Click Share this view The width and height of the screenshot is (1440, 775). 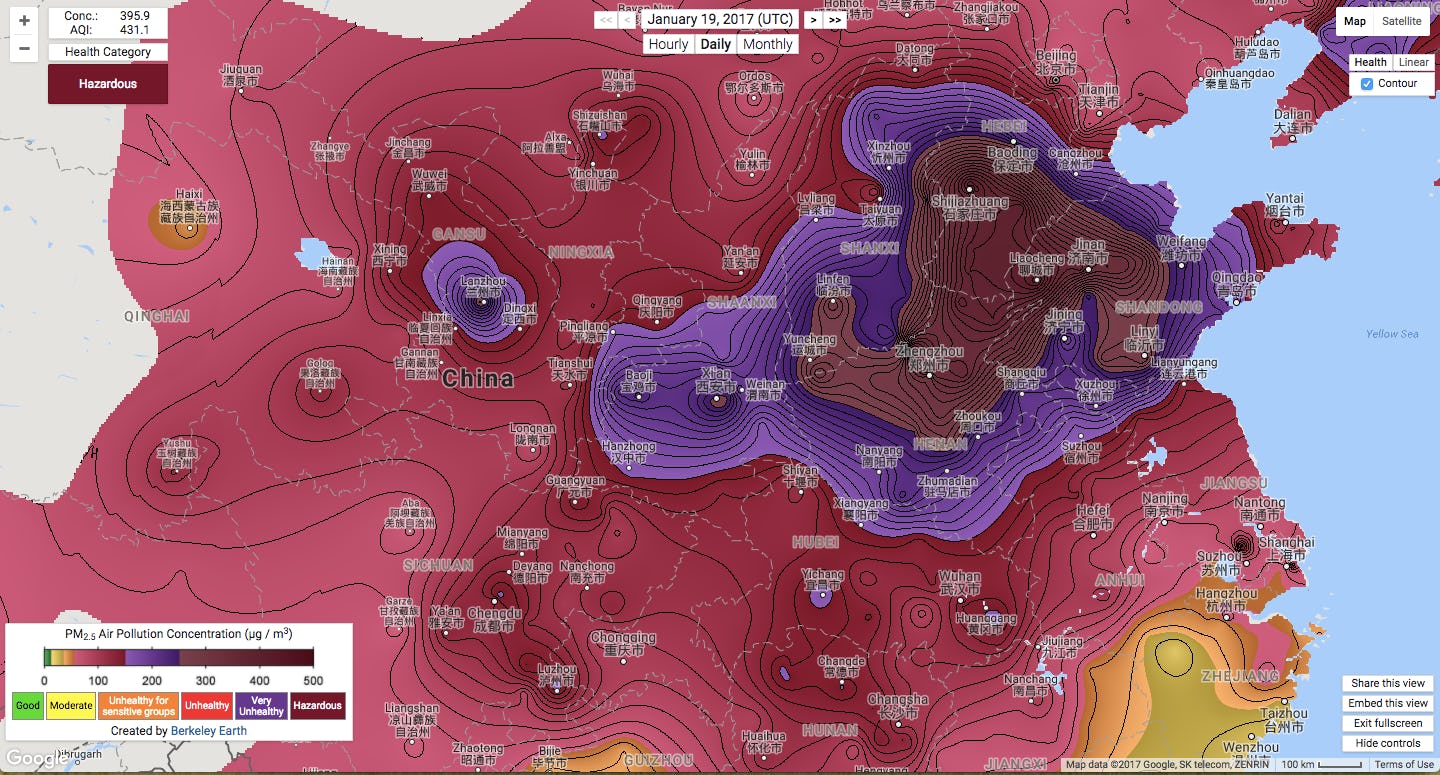click(x=1387, y=683)
